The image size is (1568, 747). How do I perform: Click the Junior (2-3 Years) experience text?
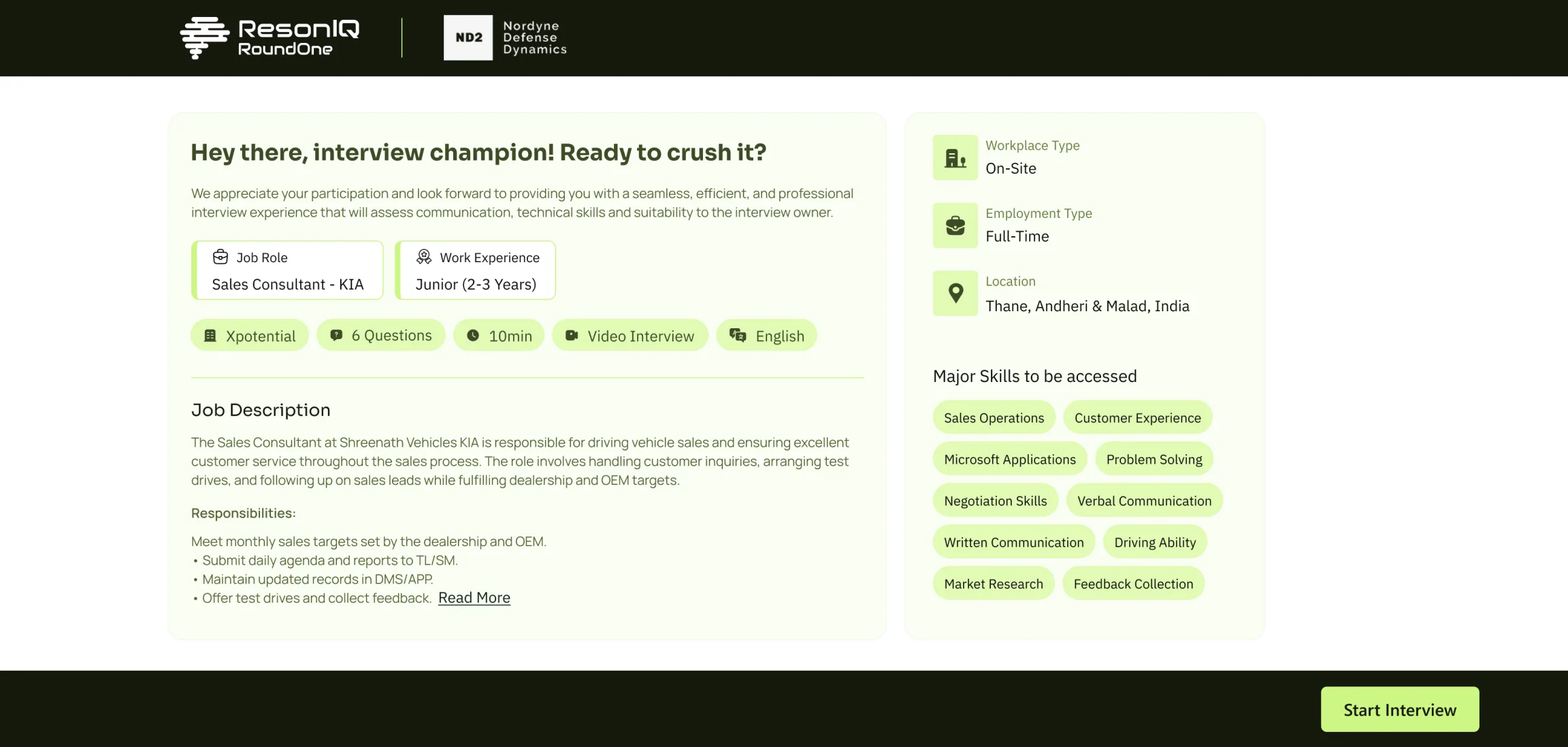point(476,284)
